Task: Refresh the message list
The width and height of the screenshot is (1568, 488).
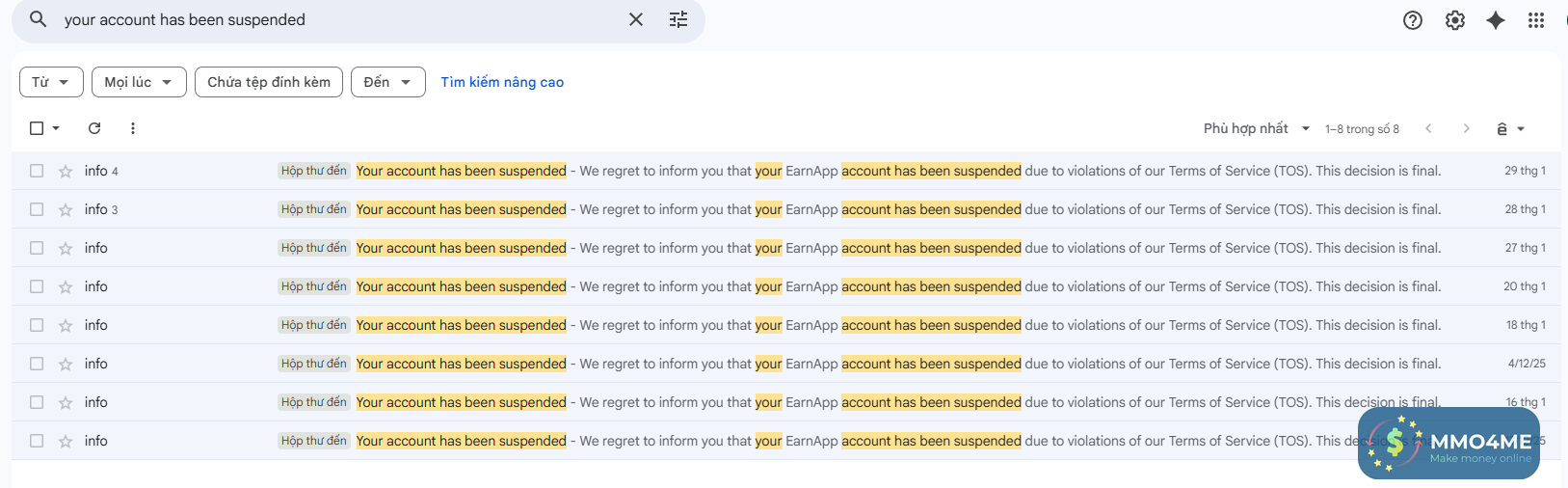Action: point(94,128)
